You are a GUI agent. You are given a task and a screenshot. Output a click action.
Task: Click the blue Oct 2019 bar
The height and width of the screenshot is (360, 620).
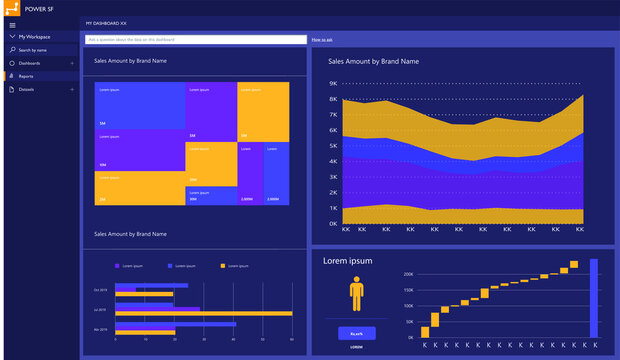[x=151, y=285]
